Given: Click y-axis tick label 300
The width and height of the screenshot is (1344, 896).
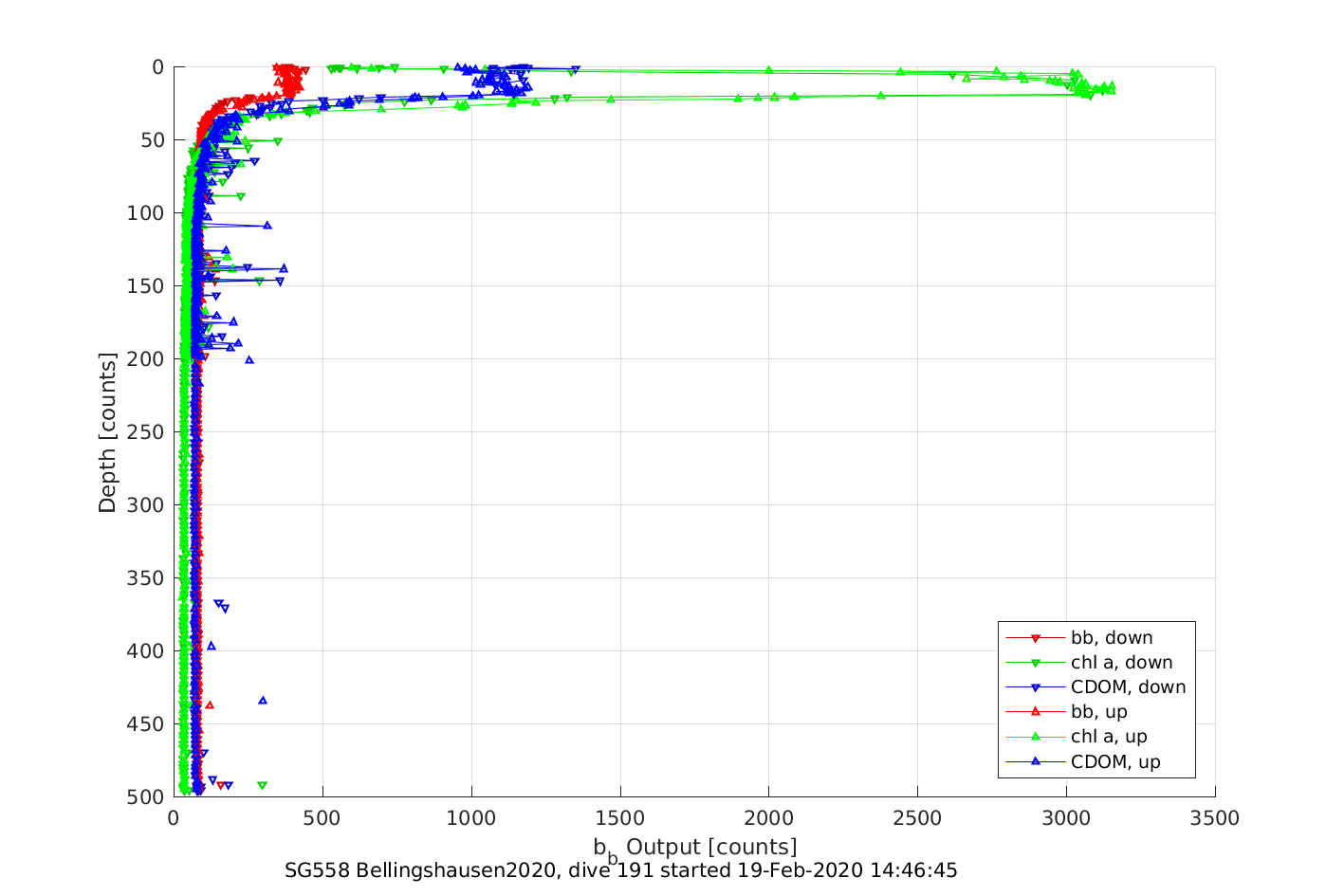Looking at the screenshot, I should (145, 505).
